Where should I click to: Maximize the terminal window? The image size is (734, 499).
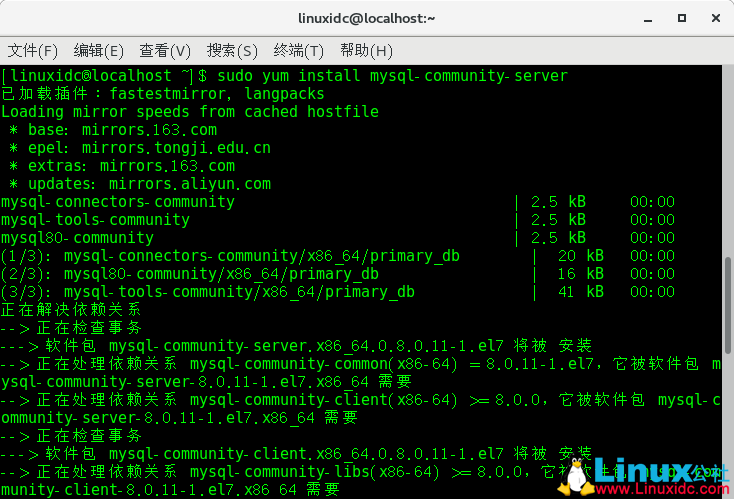(682, 18)
